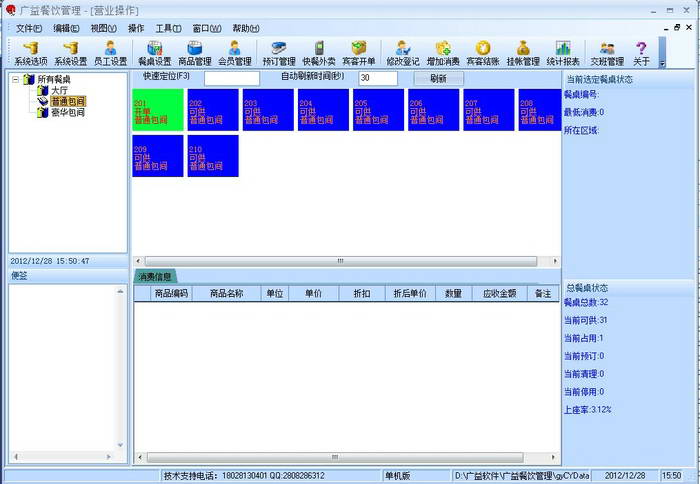Click the 单机版 status bar entry
This screenshot has width=700, height=484.
pos(397,476)
